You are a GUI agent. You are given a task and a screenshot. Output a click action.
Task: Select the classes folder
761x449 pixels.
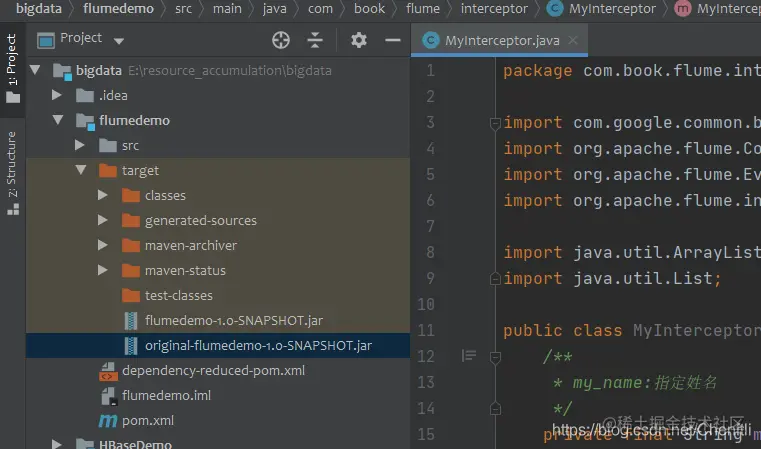point(165,196)
